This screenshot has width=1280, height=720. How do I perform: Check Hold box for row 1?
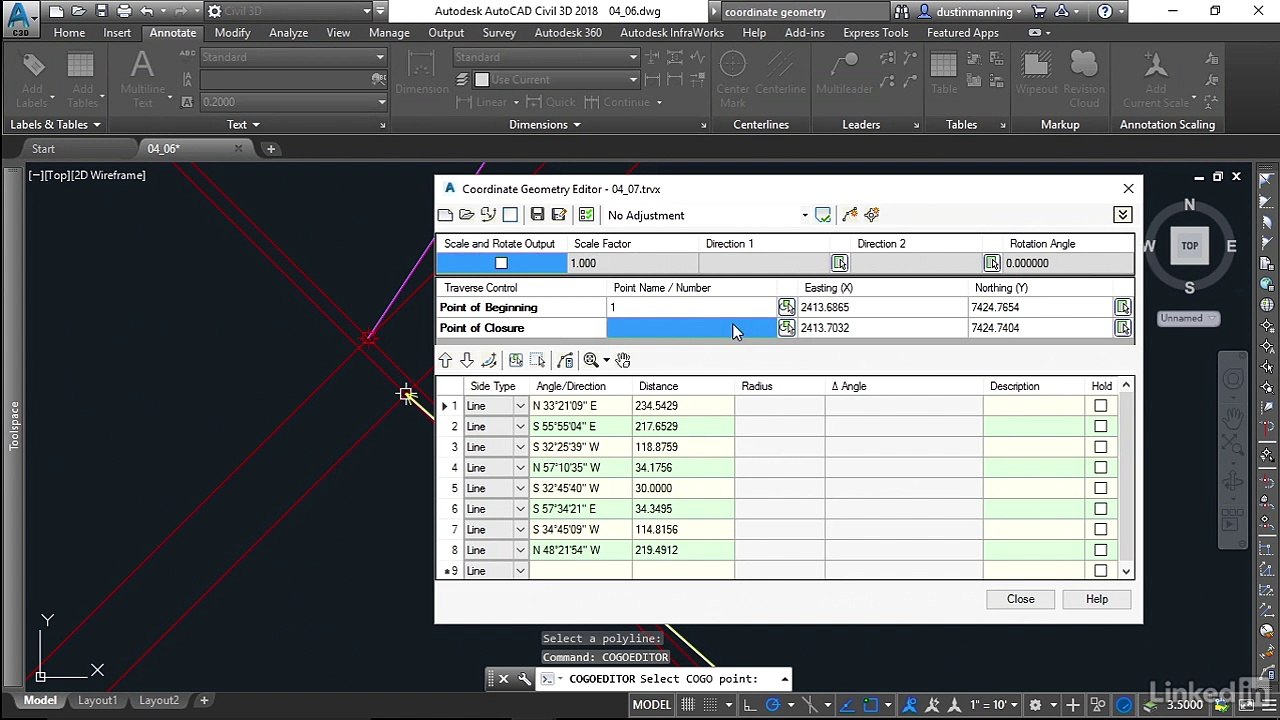pyautogui.click(x=1100, y=406)
